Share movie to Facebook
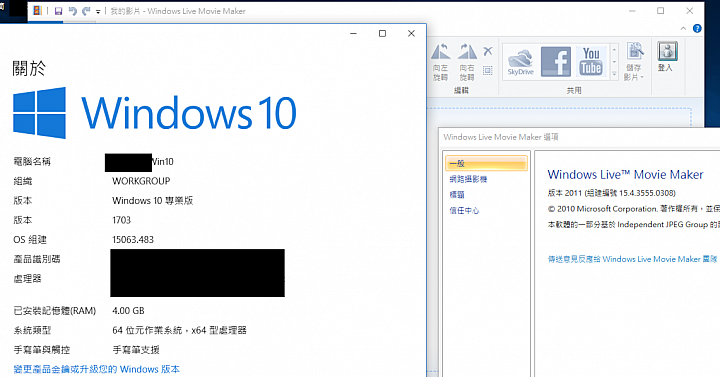The image size is (720, 377). pyautogui.click(x=556, y=62)
